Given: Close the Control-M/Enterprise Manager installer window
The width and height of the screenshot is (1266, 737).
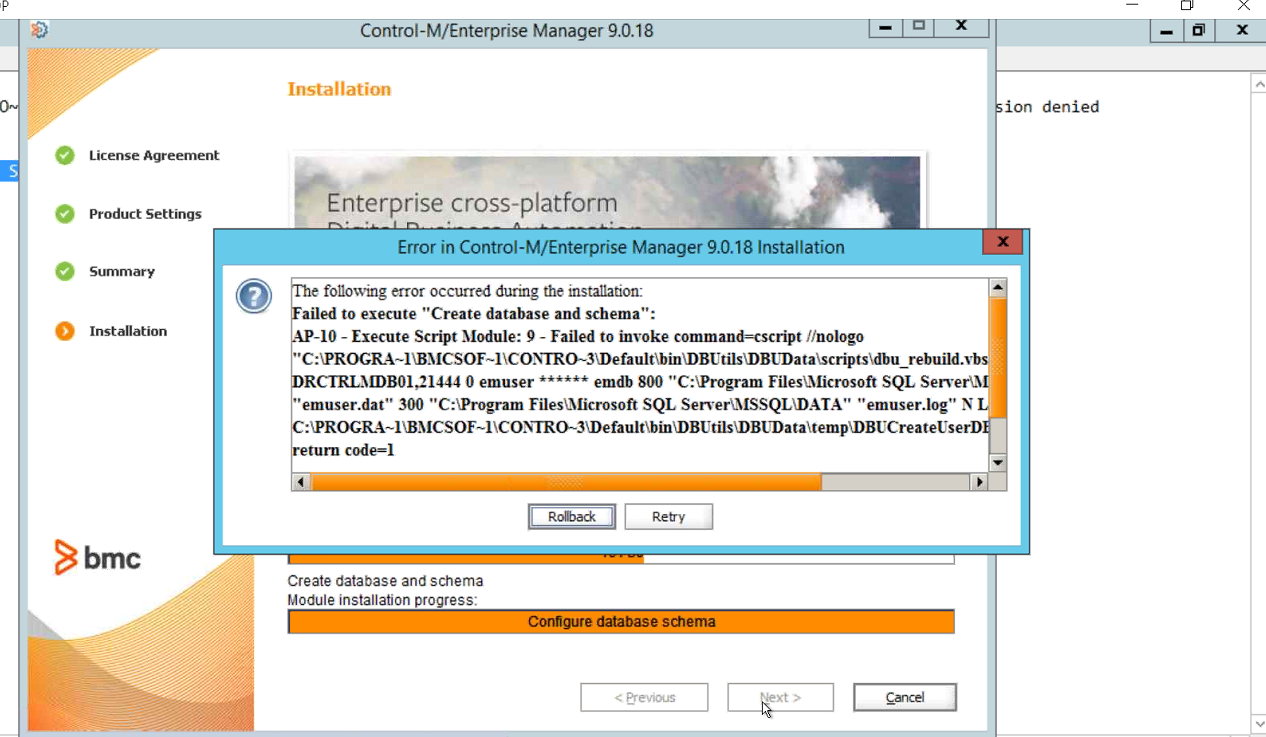Looking at the screenshot, I should coord(962,27).
